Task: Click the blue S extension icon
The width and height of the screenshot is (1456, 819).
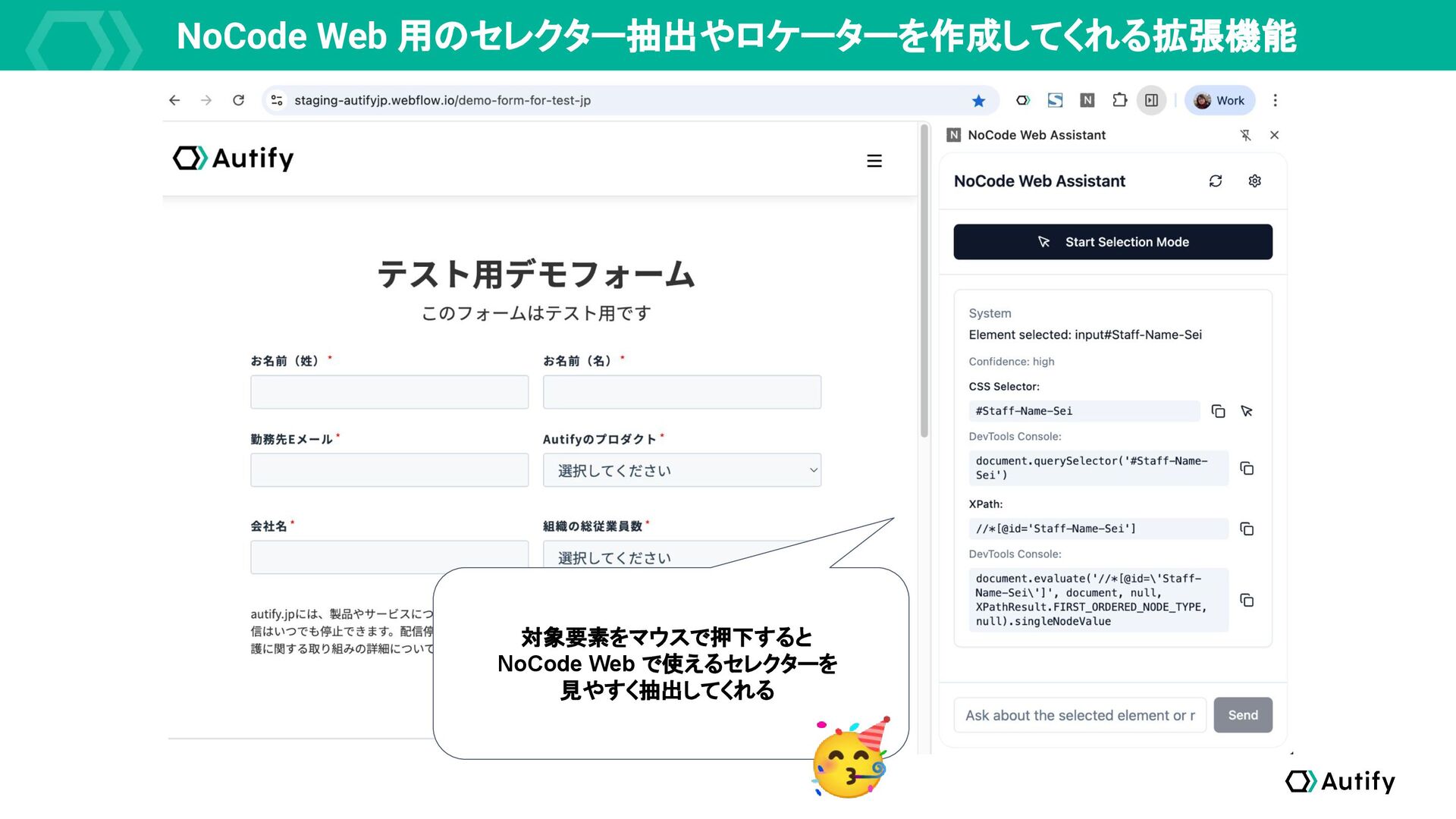Action: point(1055,100)
